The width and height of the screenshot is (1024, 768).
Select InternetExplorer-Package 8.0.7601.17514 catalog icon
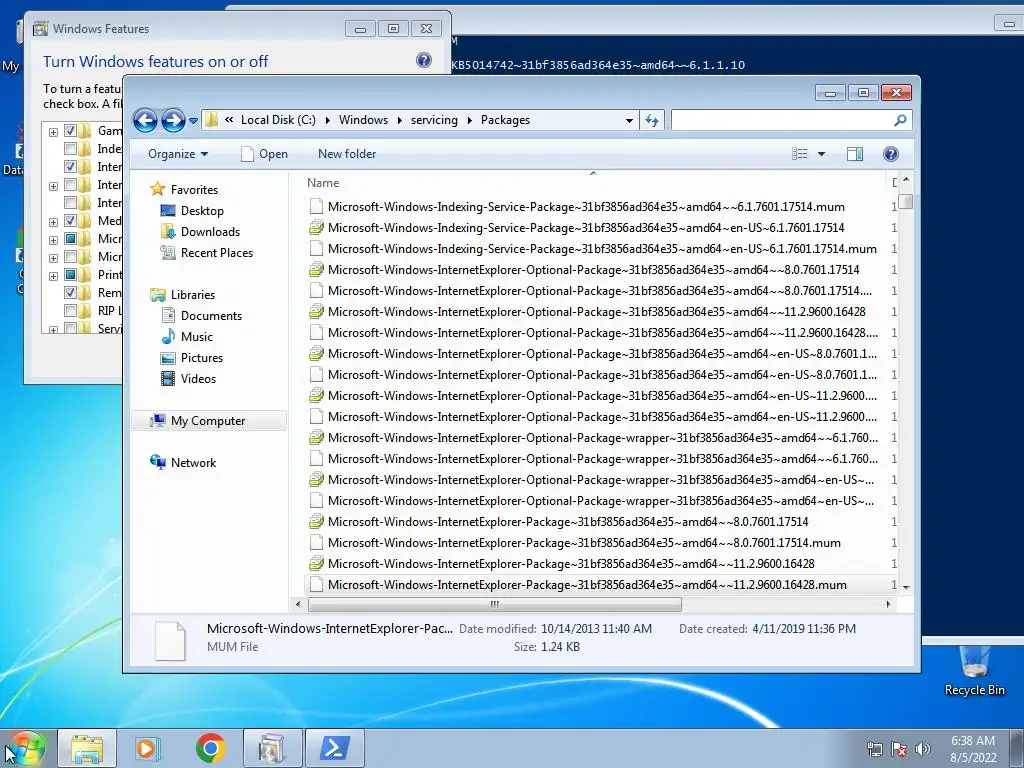(316, 522)
